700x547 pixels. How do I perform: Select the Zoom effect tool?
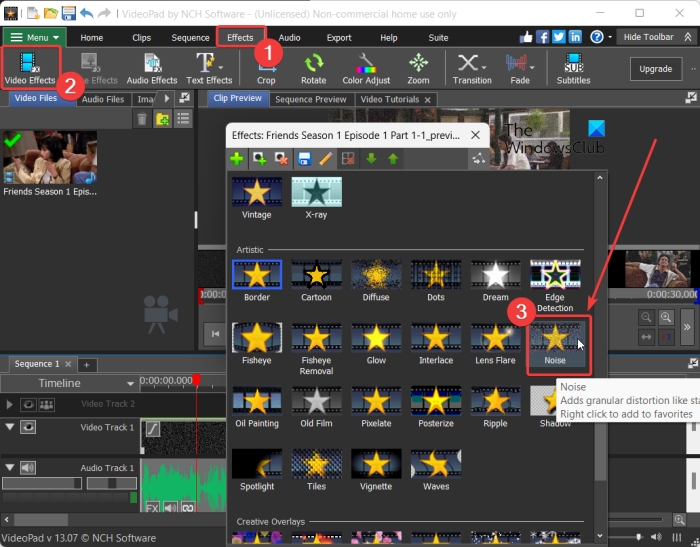[418, 68]
